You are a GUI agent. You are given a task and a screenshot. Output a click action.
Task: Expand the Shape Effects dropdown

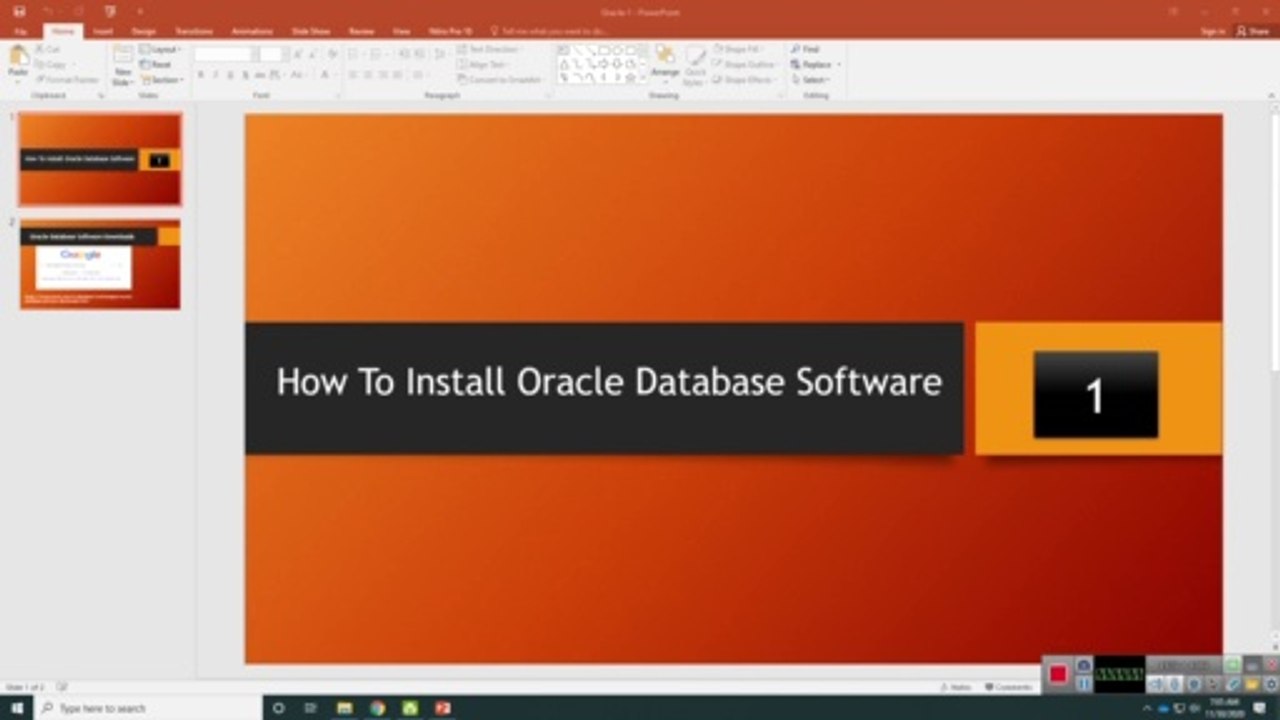pyautogui.click(x=746, y=79)
